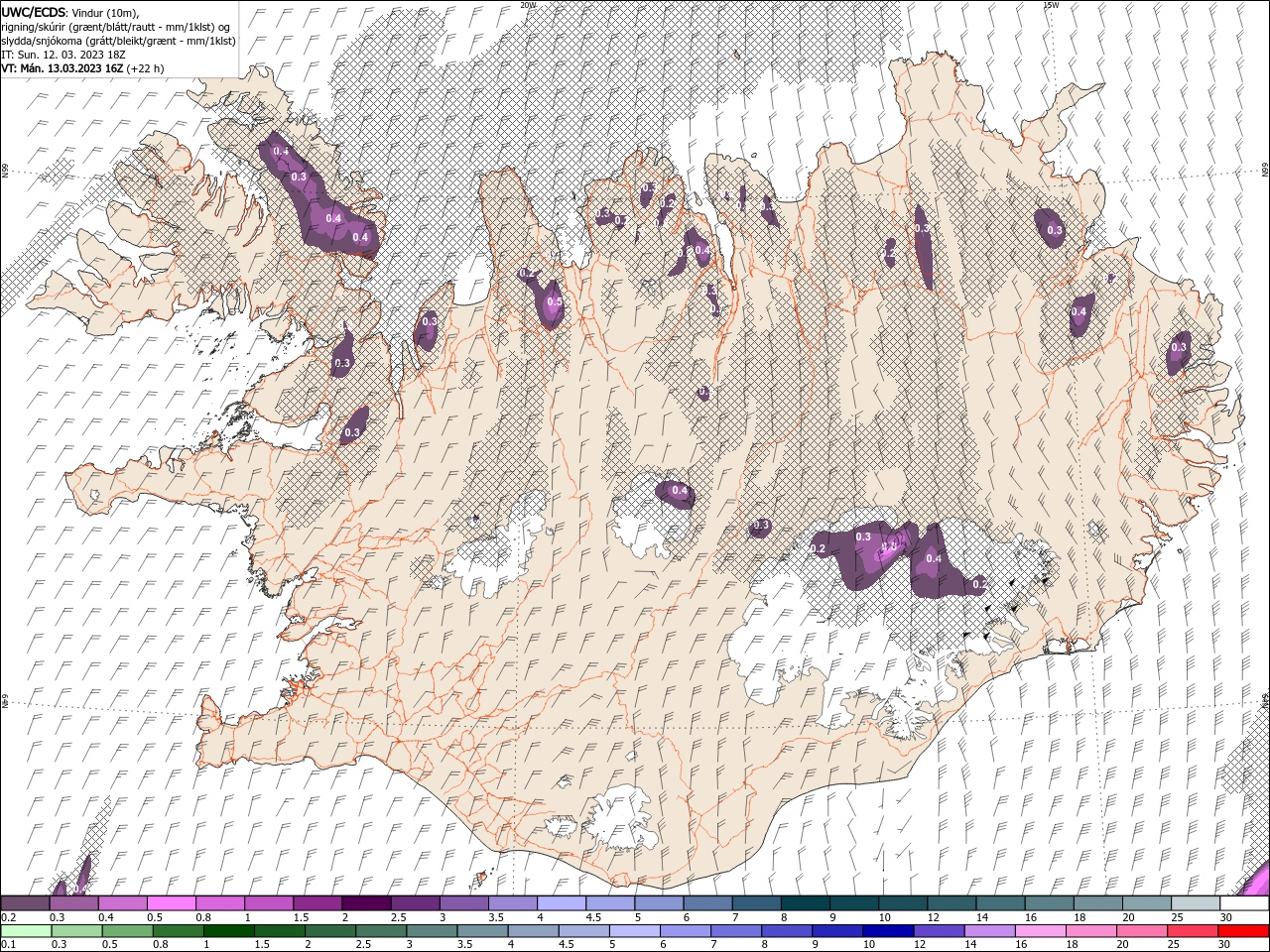Select the darkest purple swatch at snow value 2

pos(365,903)
